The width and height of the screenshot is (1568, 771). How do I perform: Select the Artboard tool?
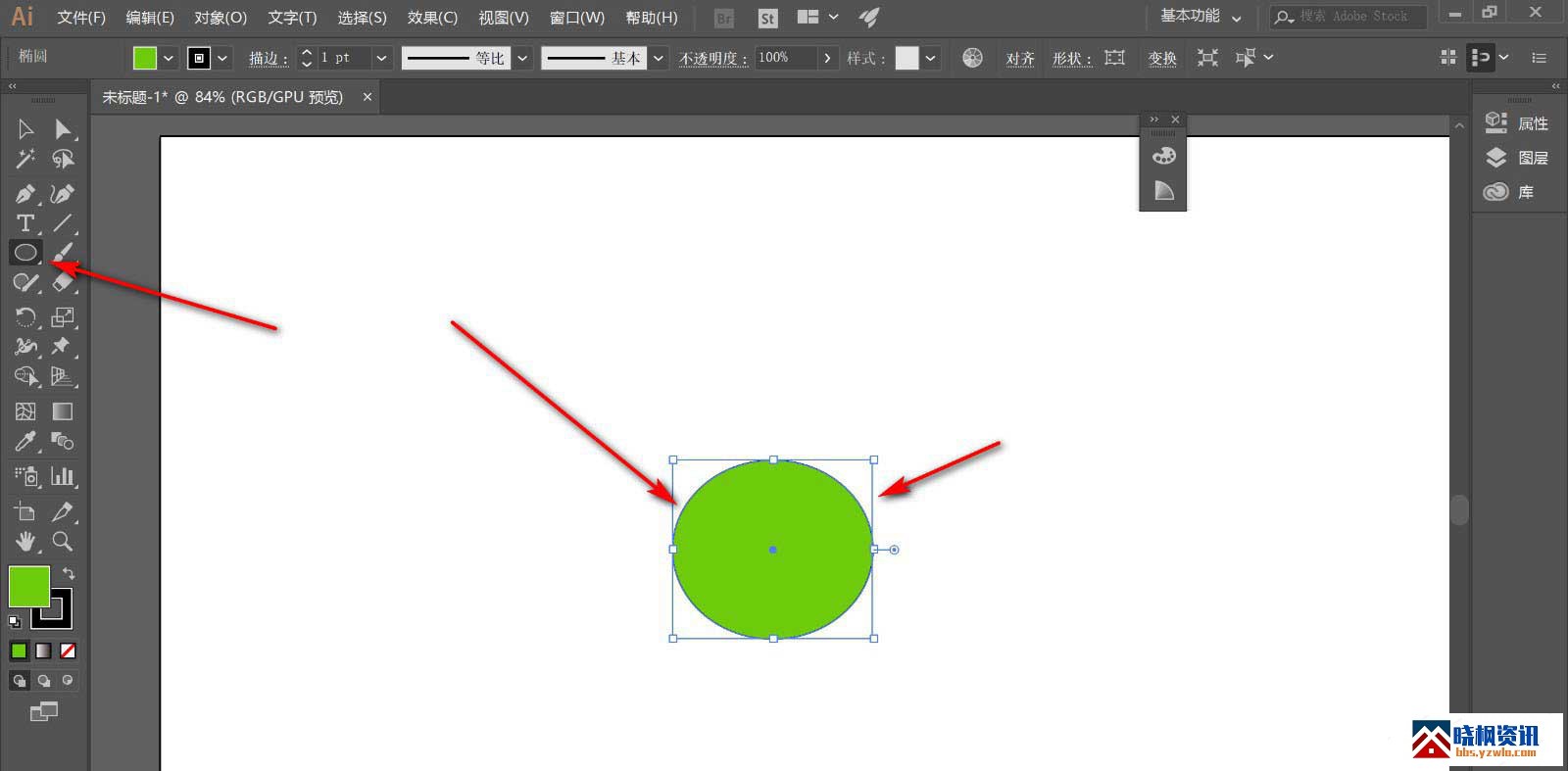click(x=25, y=511)
